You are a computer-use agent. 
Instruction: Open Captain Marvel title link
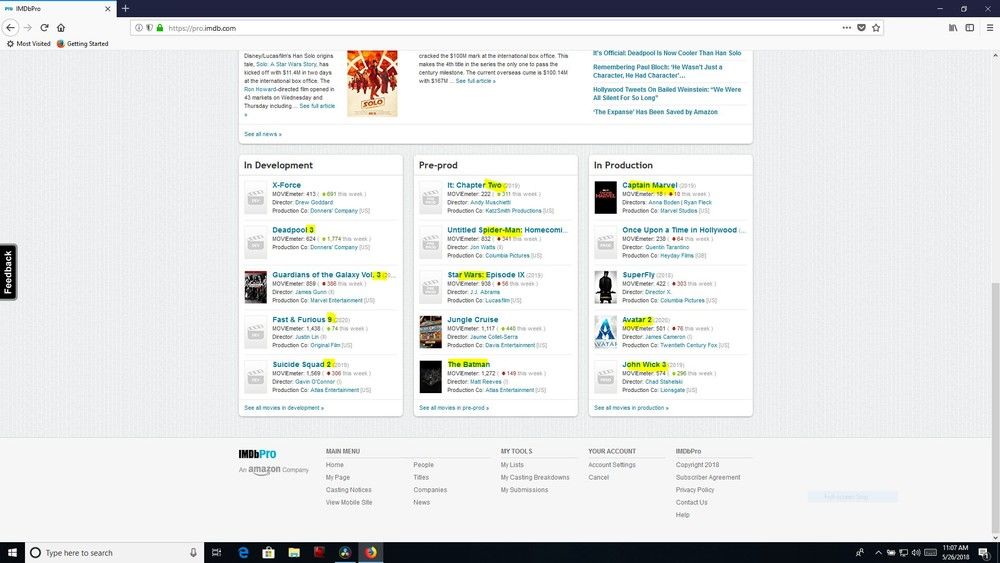coord(649,185)
